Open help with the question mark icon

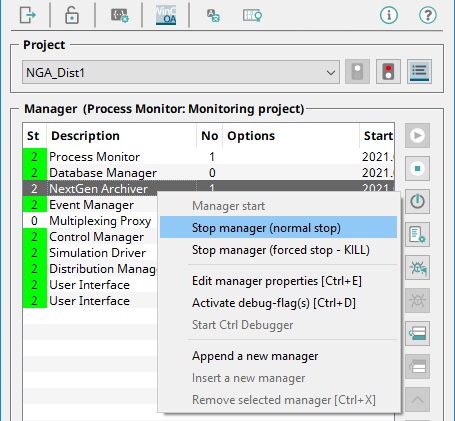click(428, 15)
